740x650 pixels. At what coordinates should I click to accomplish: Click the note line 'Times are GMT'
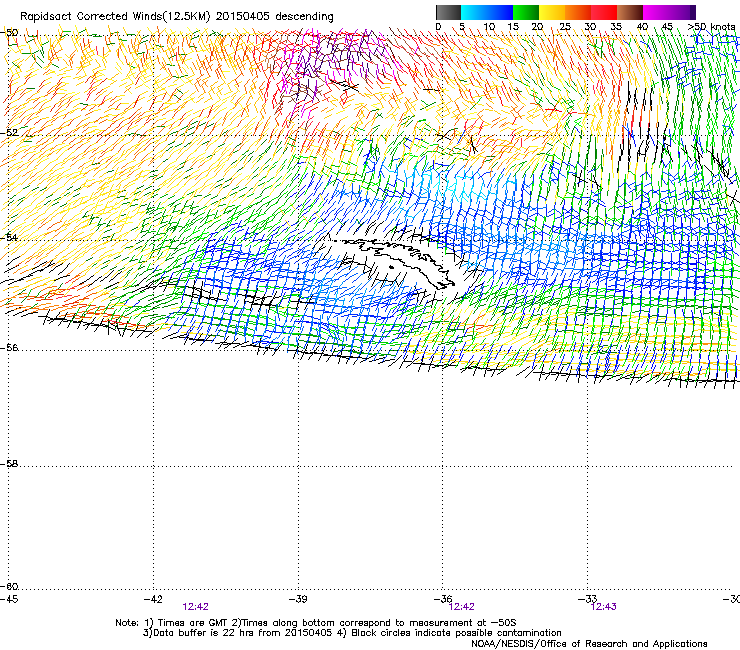[x=192, y=623]
